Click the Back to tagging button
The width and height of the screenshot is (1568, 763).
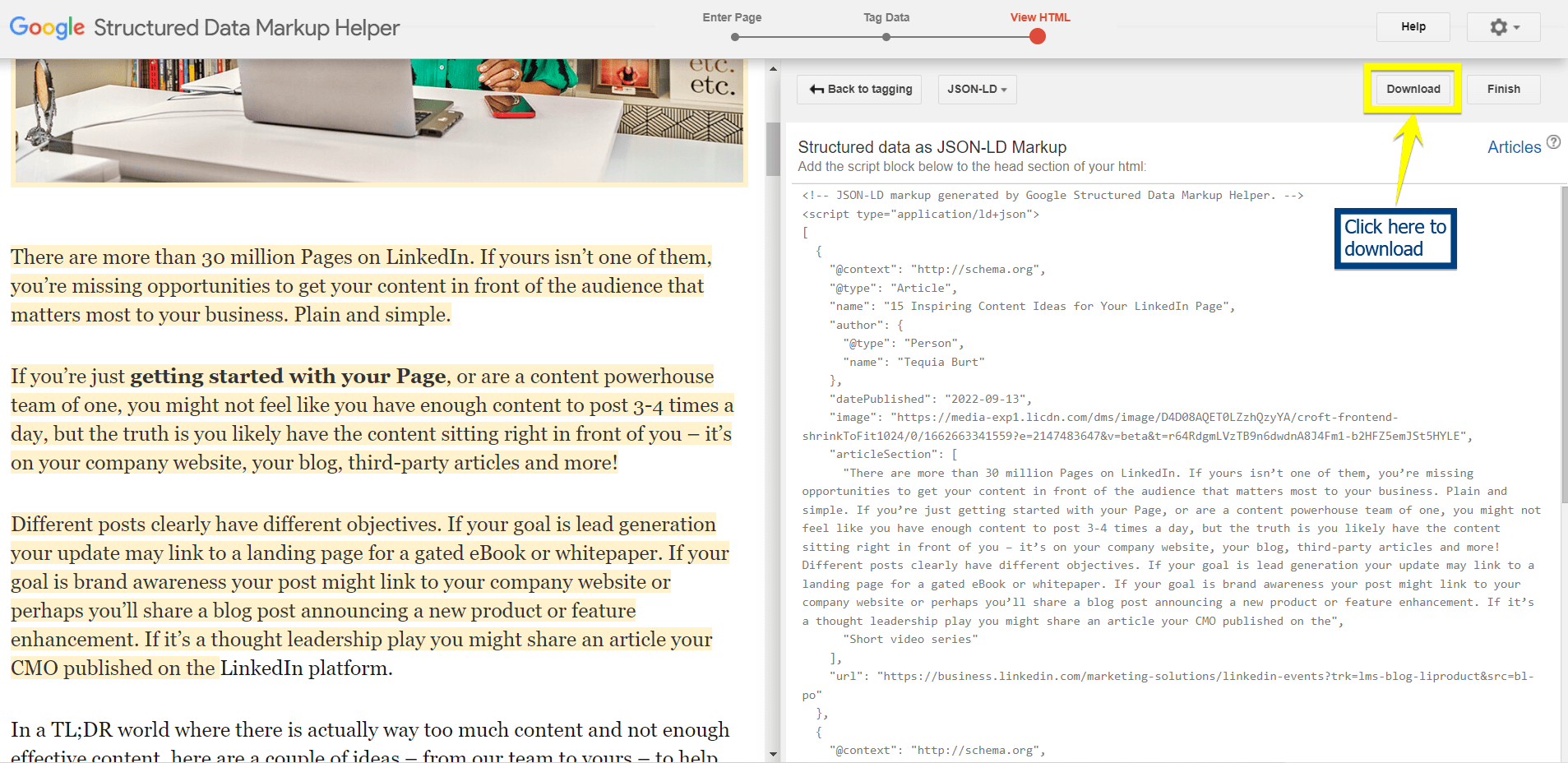pos(858,89)
